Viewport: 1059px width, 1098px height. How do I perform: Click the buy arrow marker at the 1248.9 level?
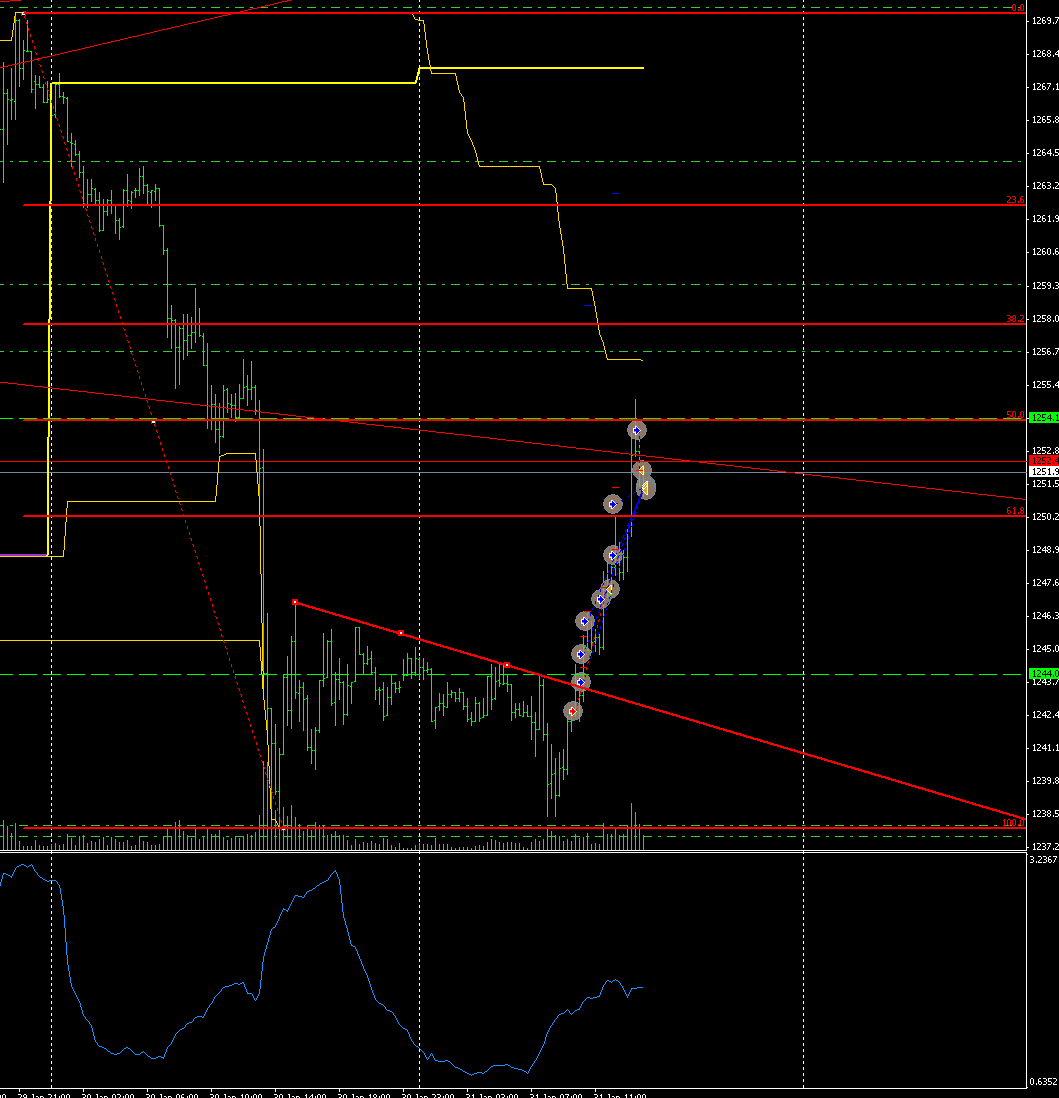click(612, 554)
